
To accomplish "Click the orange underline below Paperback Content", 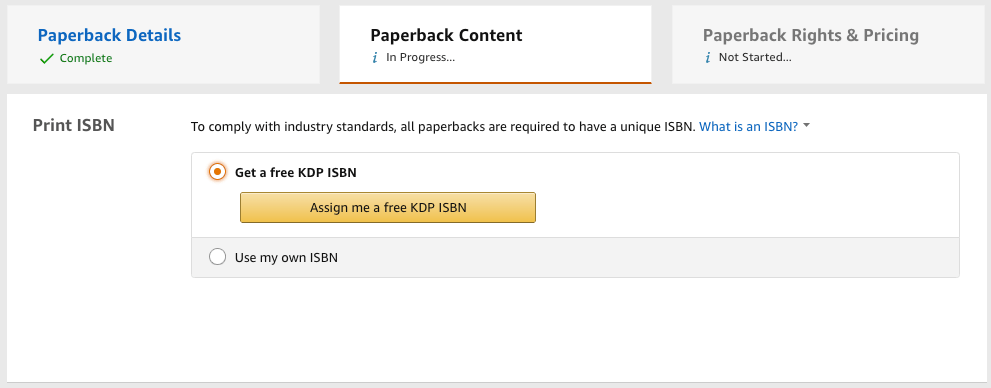I will click(496, 83).
